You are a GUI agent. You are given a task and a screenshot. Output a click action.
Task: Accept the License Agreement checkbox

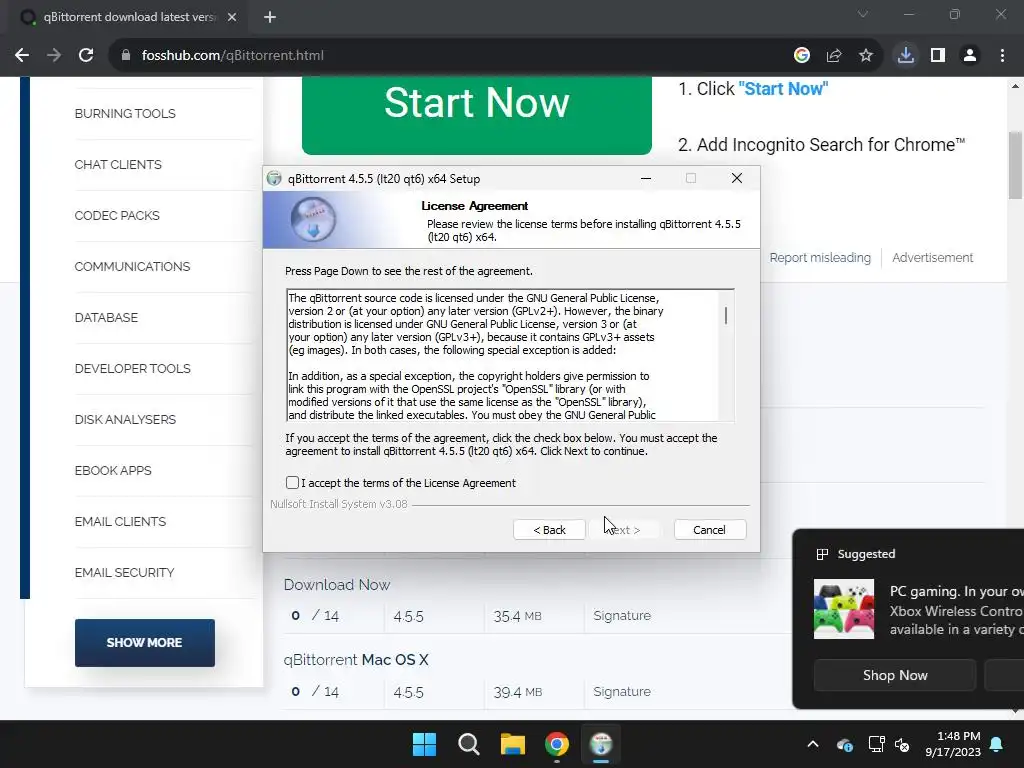pyautogui.click(x=293, y=483)
